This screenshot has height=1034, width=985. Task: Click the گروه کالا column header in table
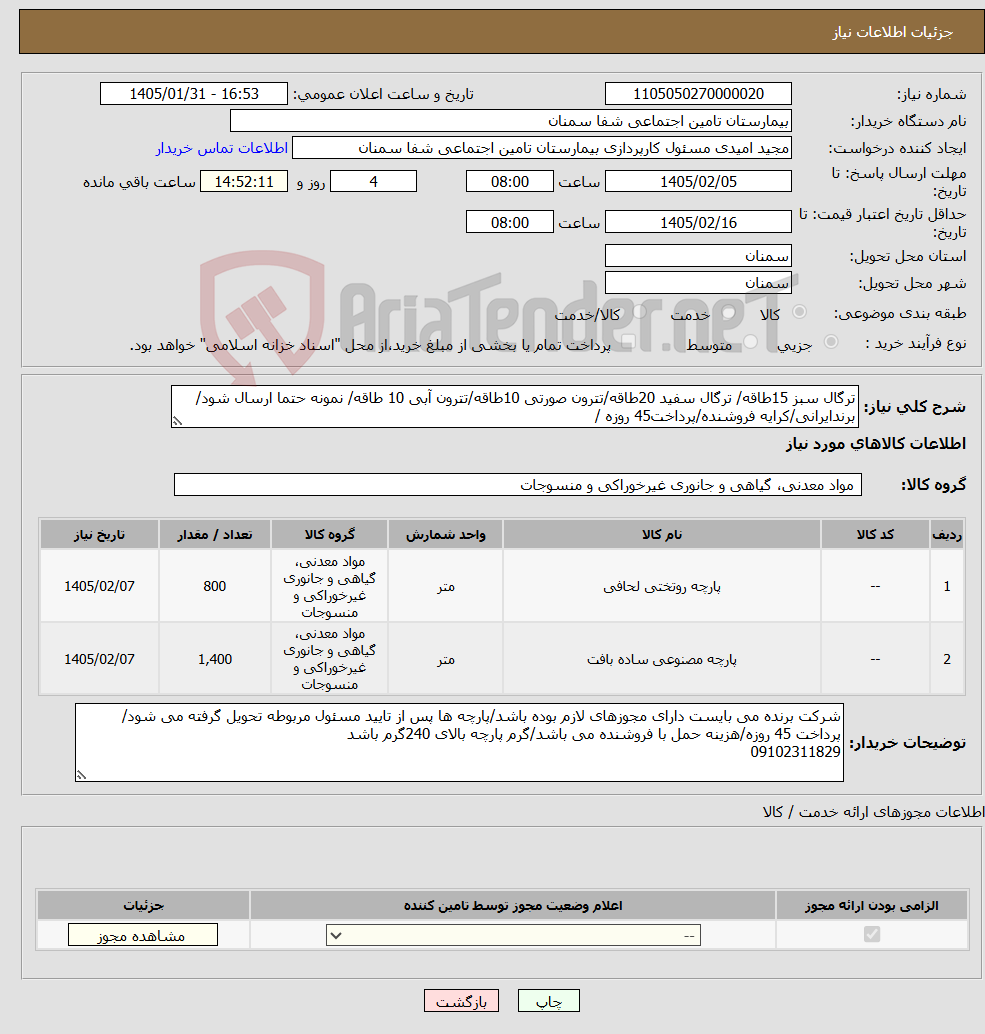click(330, 534)
